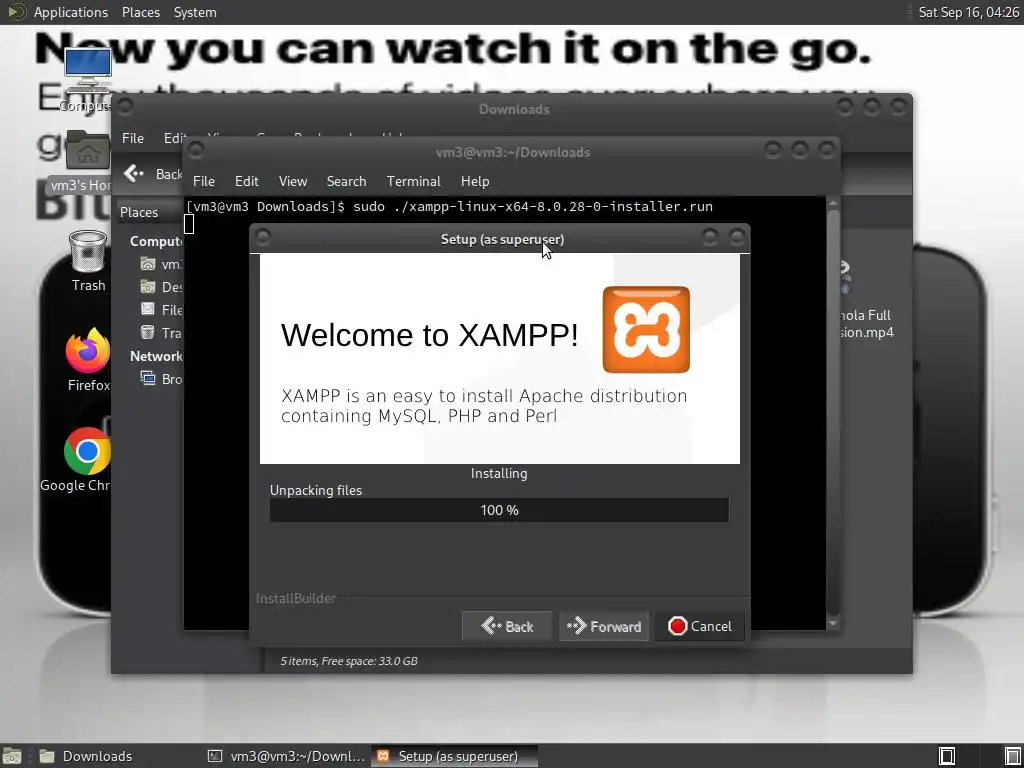This screenshot has width=1024, height=768.
Task: Open the terminal File menu
Action: click(204, 181)
